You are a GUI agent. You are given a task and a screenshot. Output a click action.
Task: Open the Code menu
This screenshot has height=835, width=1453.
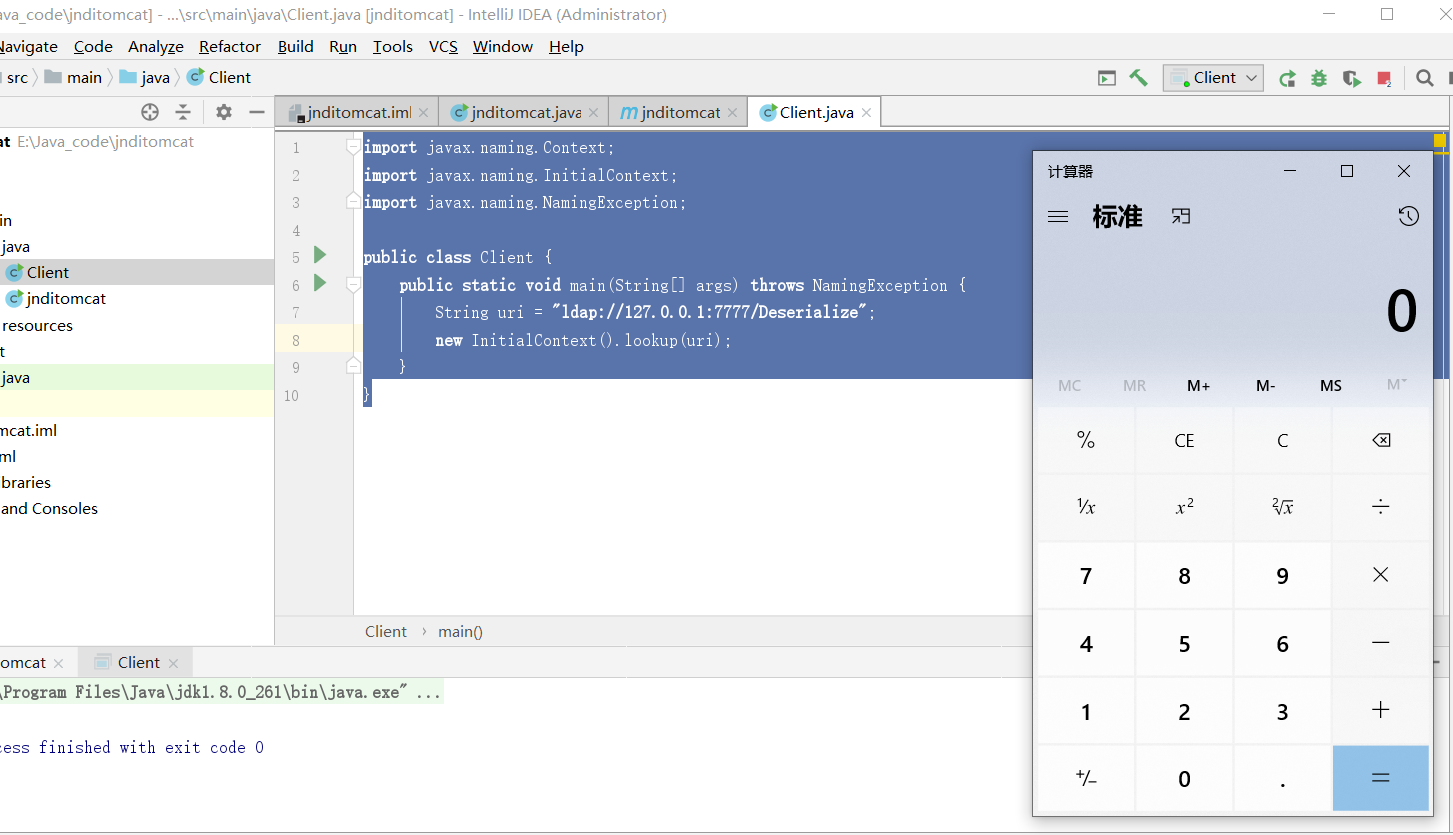pyautogui.click(x=93, y=47)
